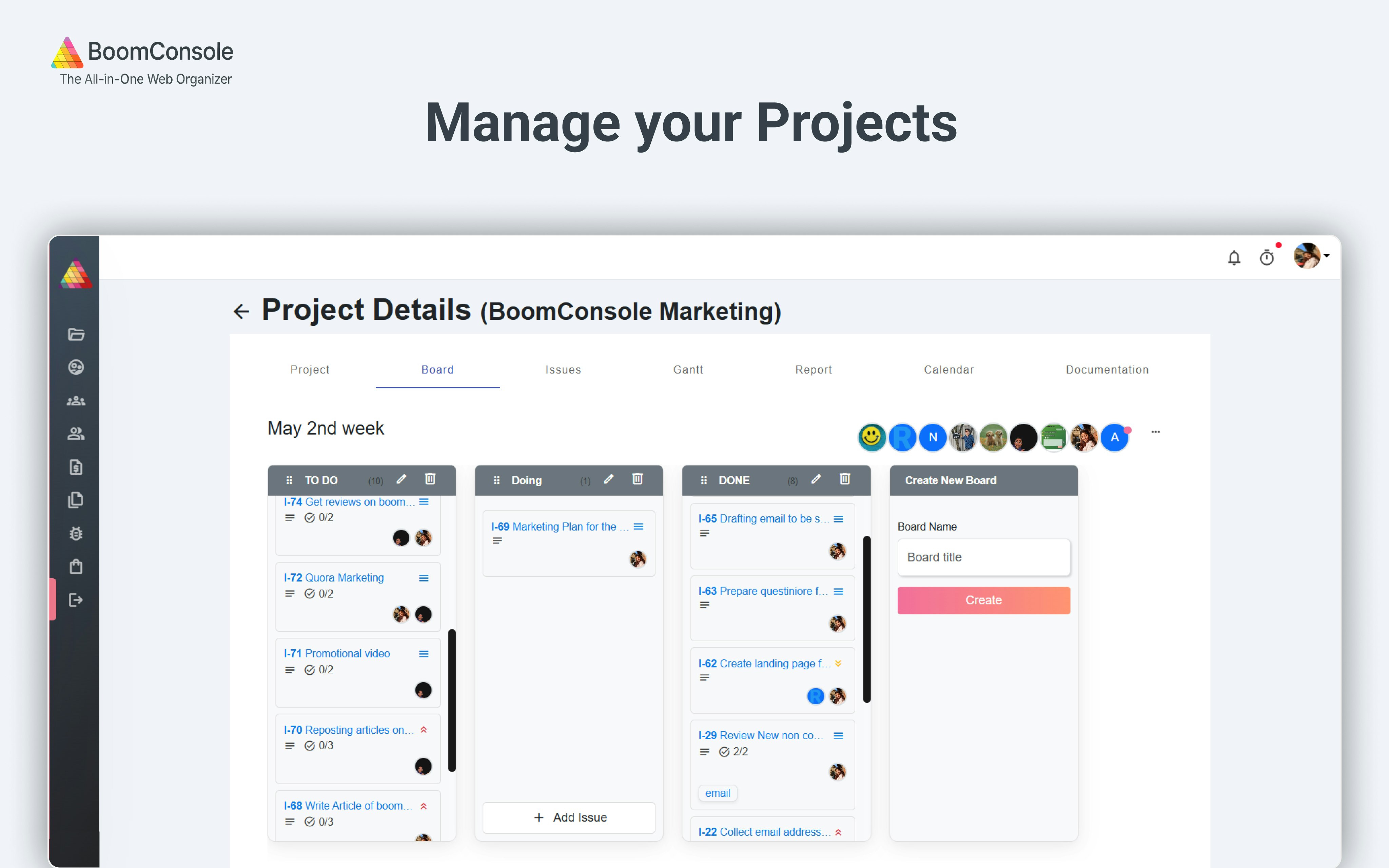This screenshot has width=1389, height=868.
Task: Select the A member avatar
Action: click(x=1114, y=437)
